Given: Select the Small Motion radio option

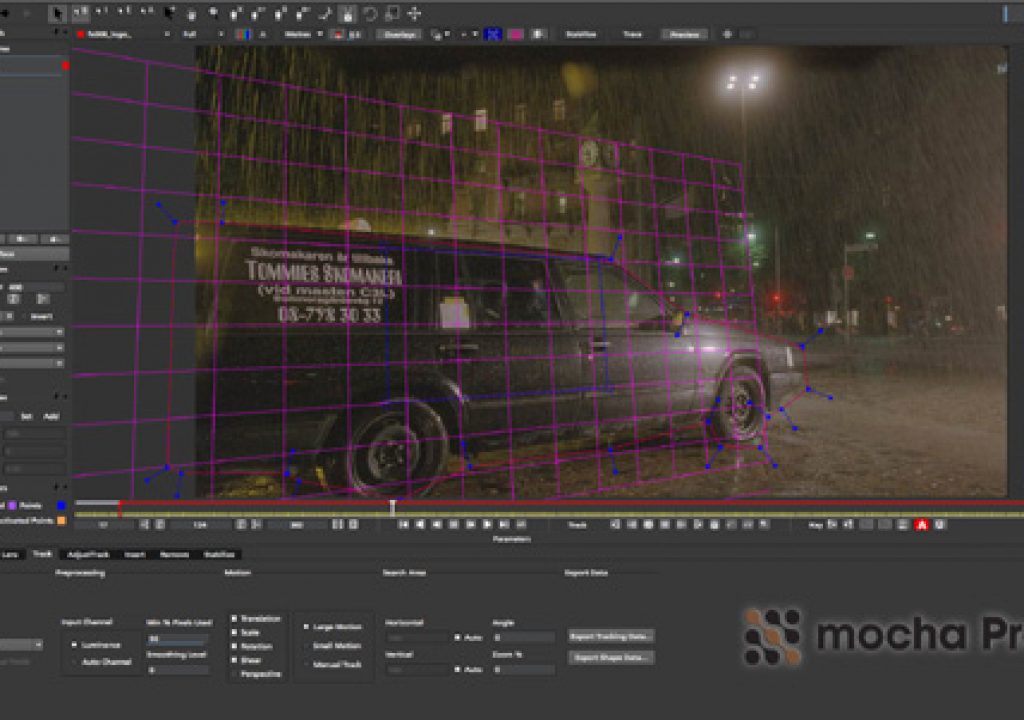Looking at the screenshot, I should pyautogui.click(x=306, y=646).
